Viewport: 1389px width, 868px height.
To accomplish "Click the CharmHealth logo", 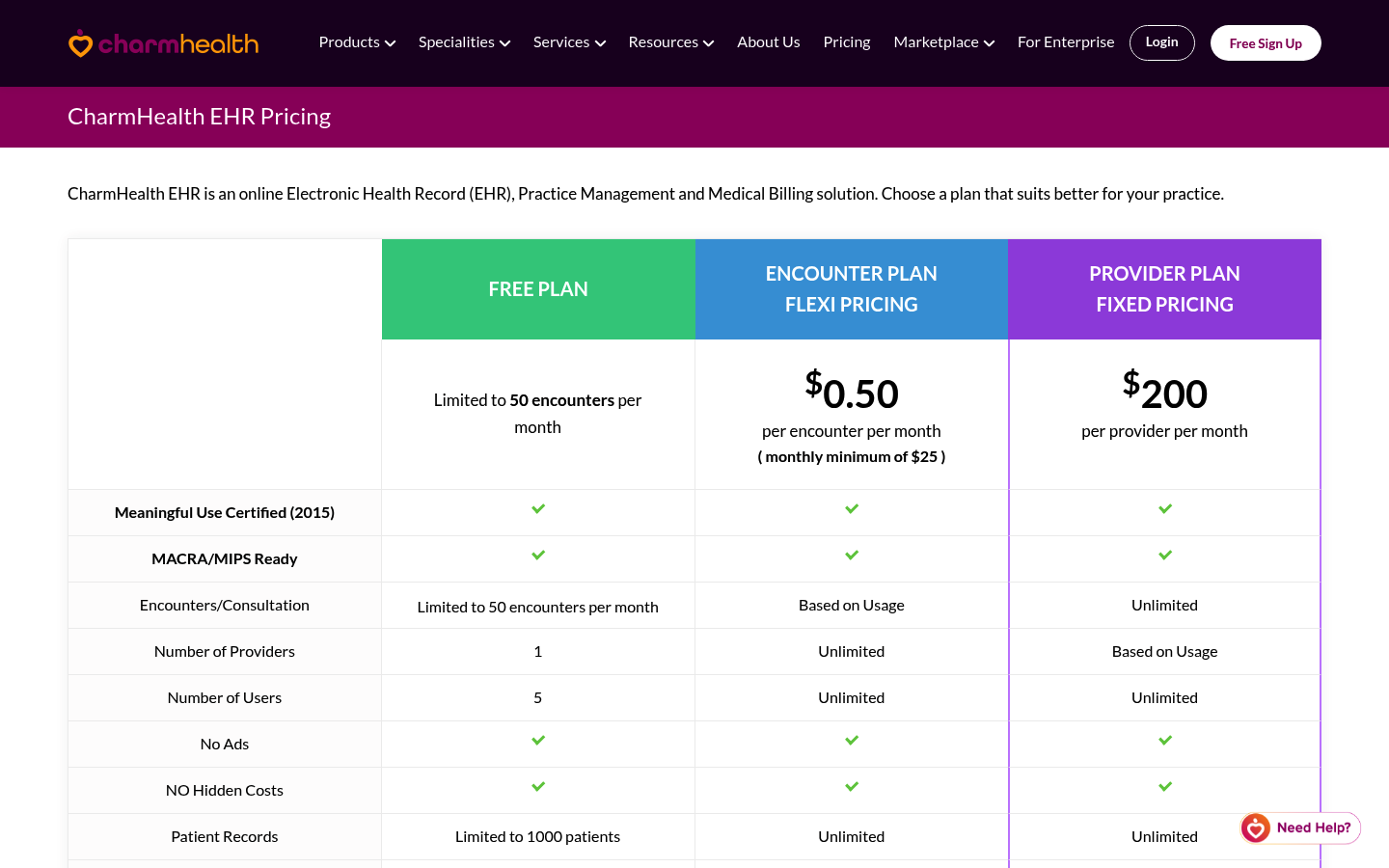I will [163, 43].
